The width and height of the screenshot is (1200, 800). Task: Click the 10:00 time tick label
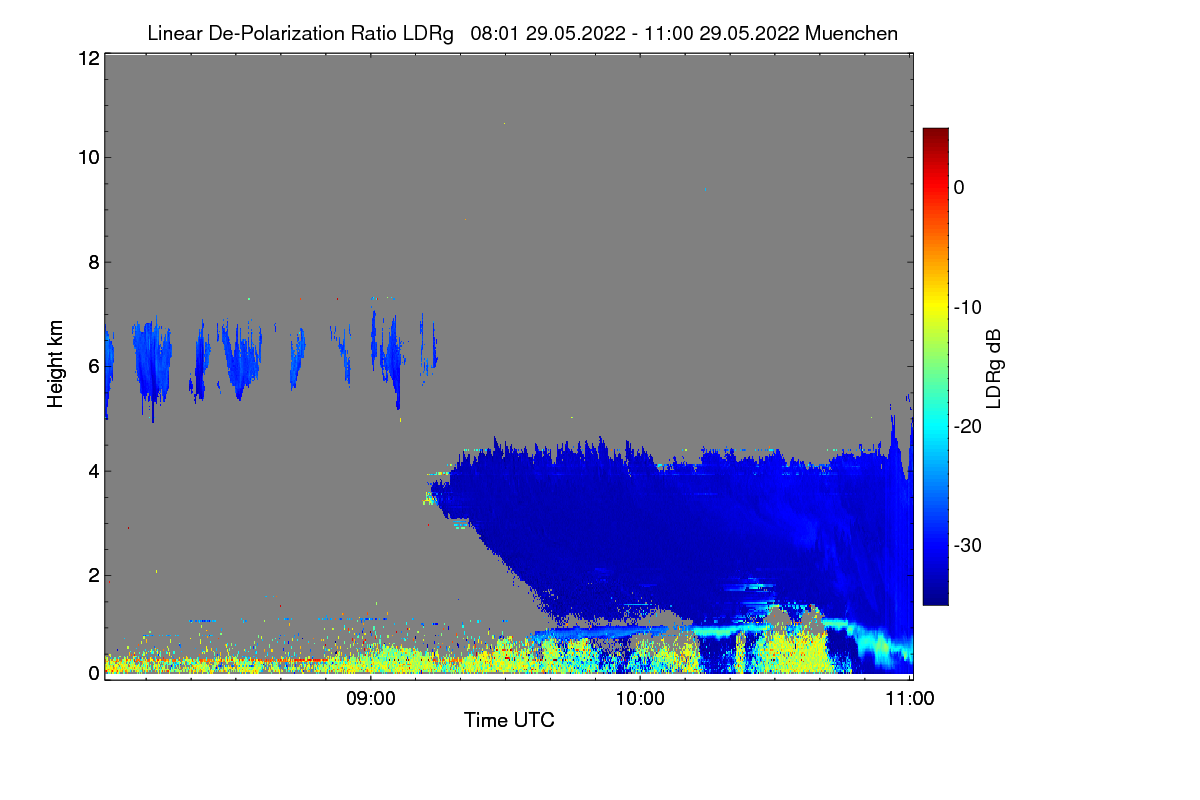tap(640, 699)
